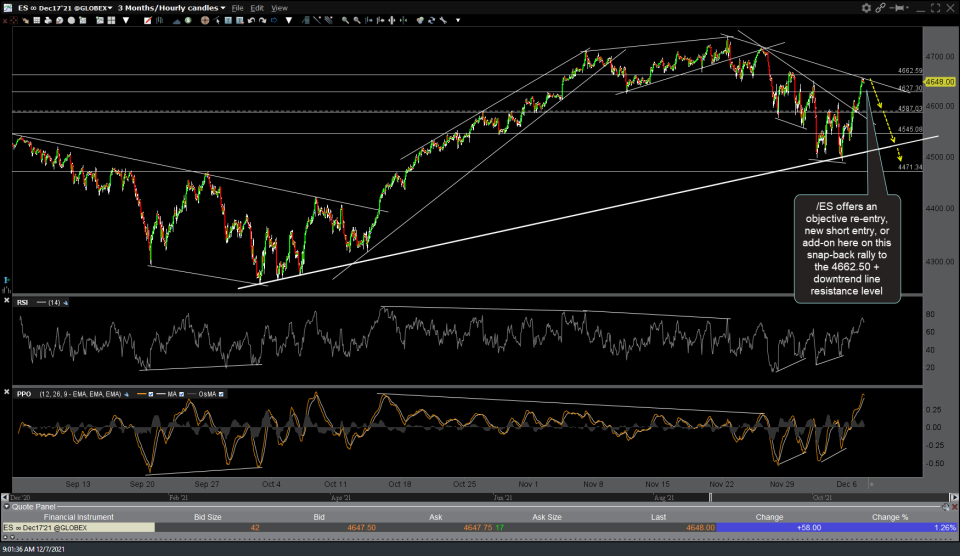Click the 4471.34 support level label

pos(910,167)
